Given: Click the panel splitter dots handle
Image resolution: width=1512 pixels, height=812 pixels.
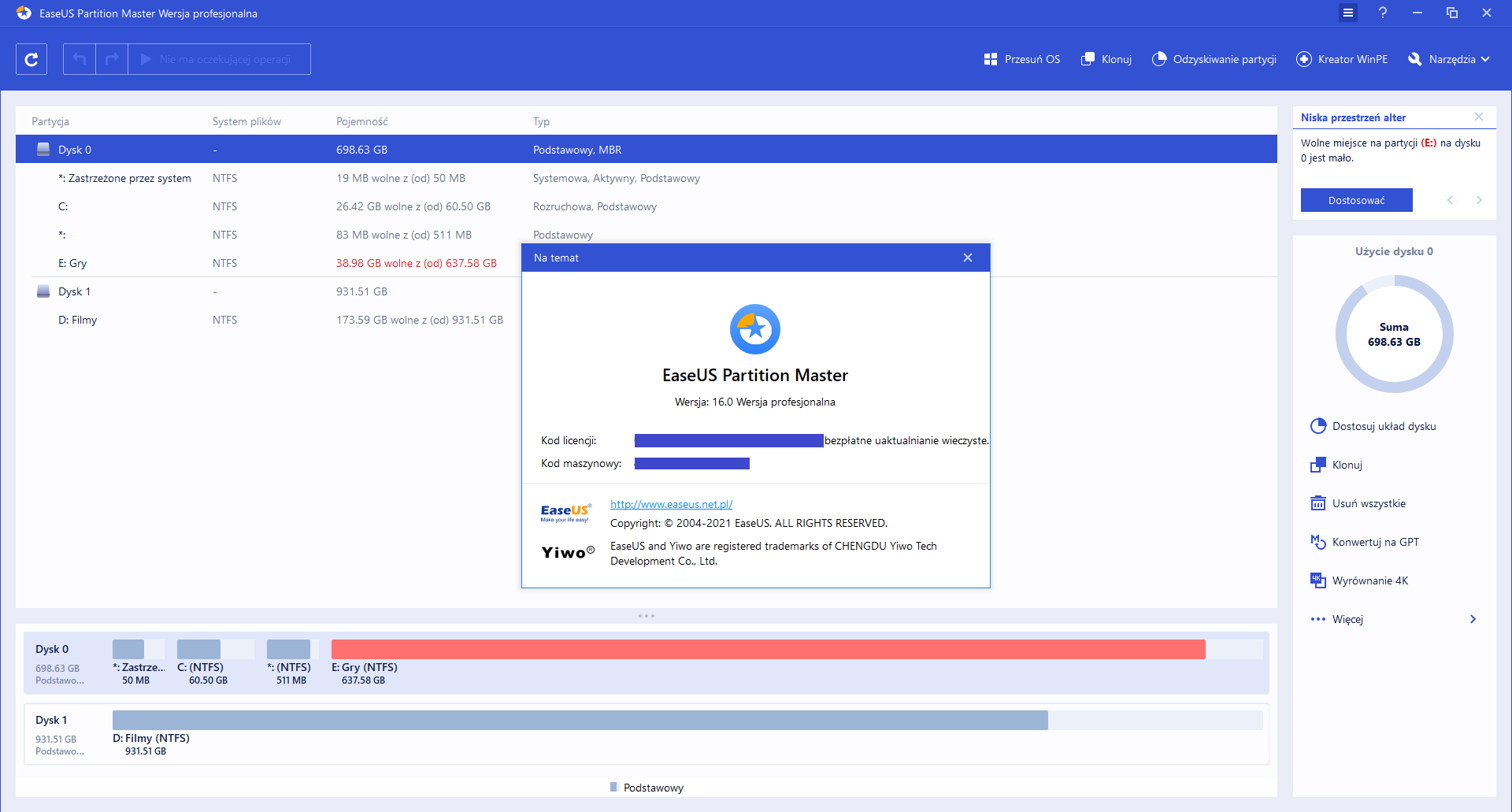Looking at the screenshot, I should click(647, 616).
